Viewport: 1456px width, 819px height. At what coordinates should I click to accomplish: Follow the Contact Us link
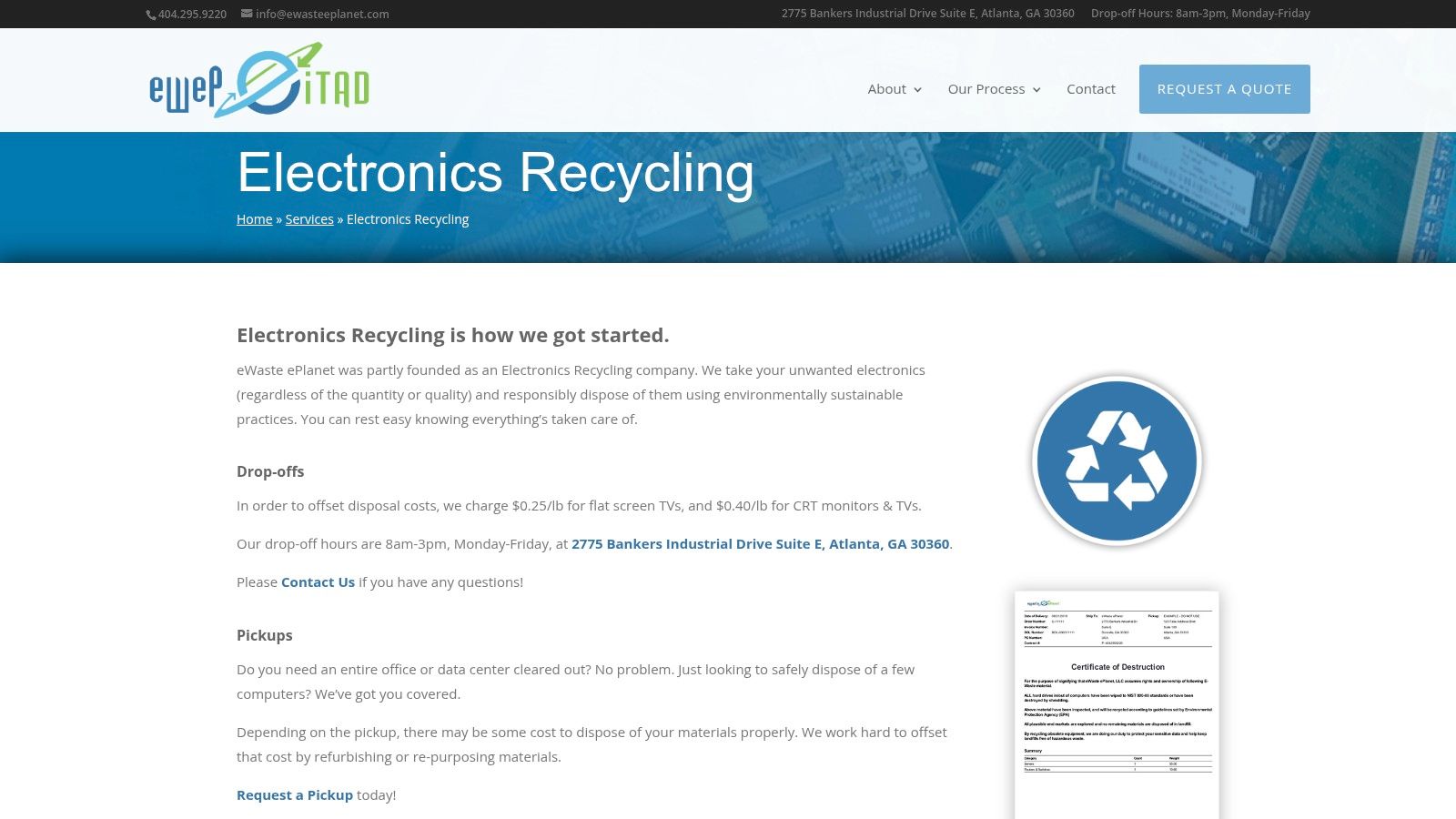pyautogui.click(x=318, y=581)
